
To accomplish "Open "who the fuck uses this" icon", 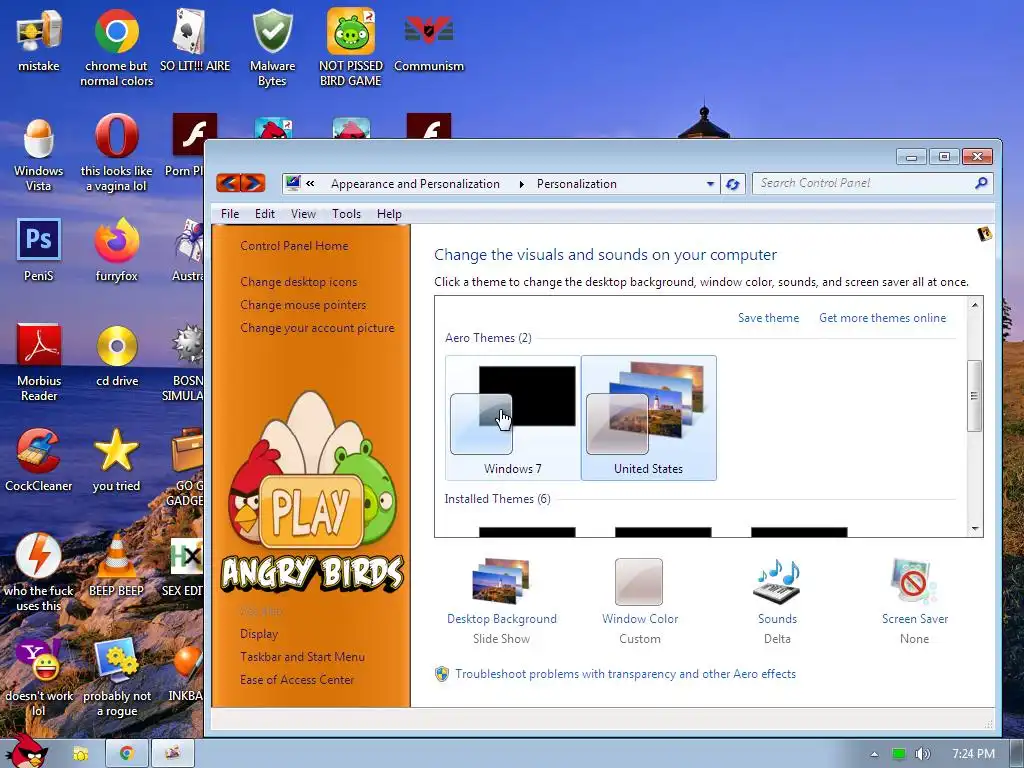I will (39, 573).
